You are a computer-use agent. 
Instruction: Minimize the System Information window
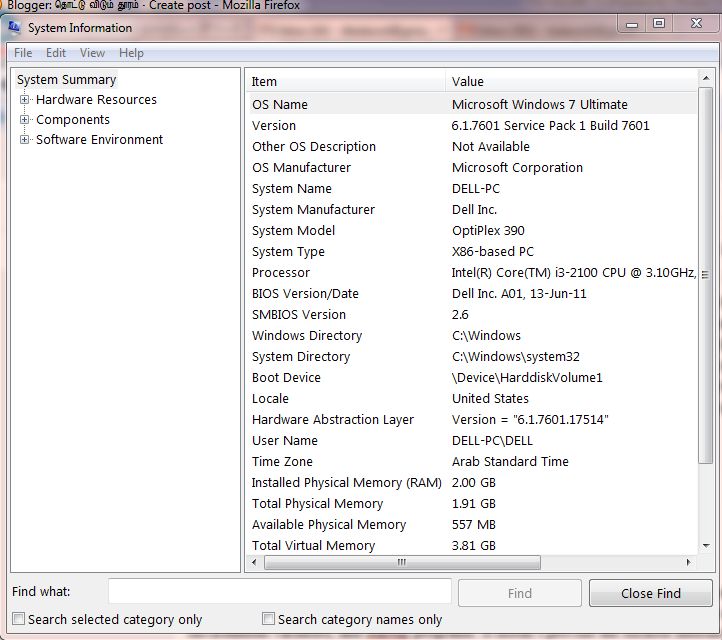tap(632, 23)
